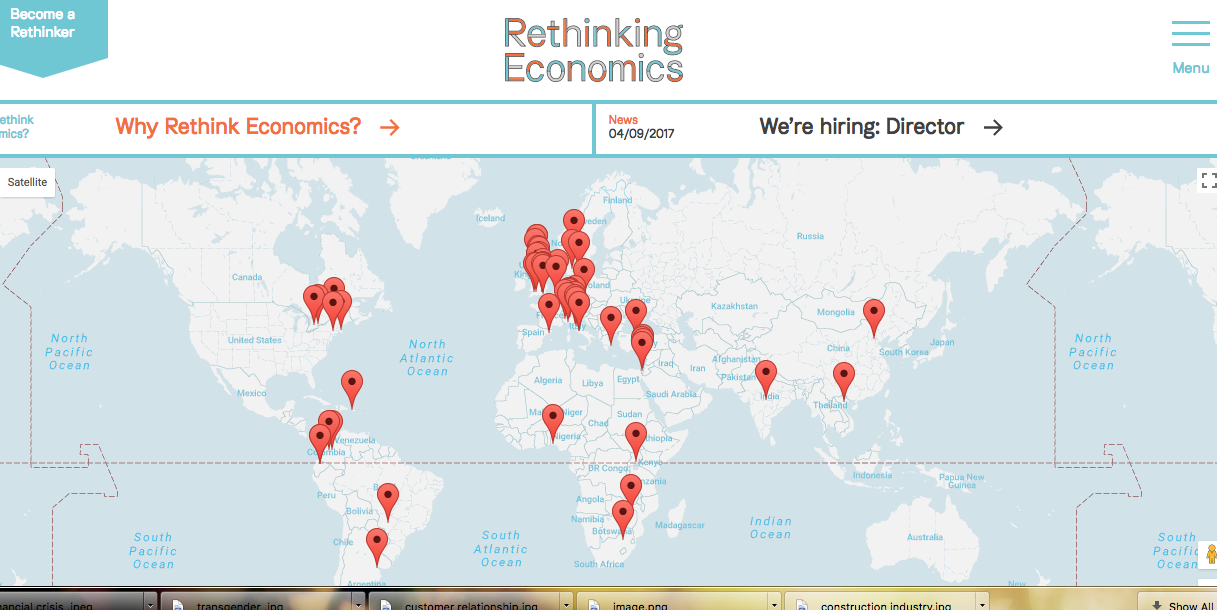Click the Indonesia label on the map

pyautogui.click(x=872, y=475)
